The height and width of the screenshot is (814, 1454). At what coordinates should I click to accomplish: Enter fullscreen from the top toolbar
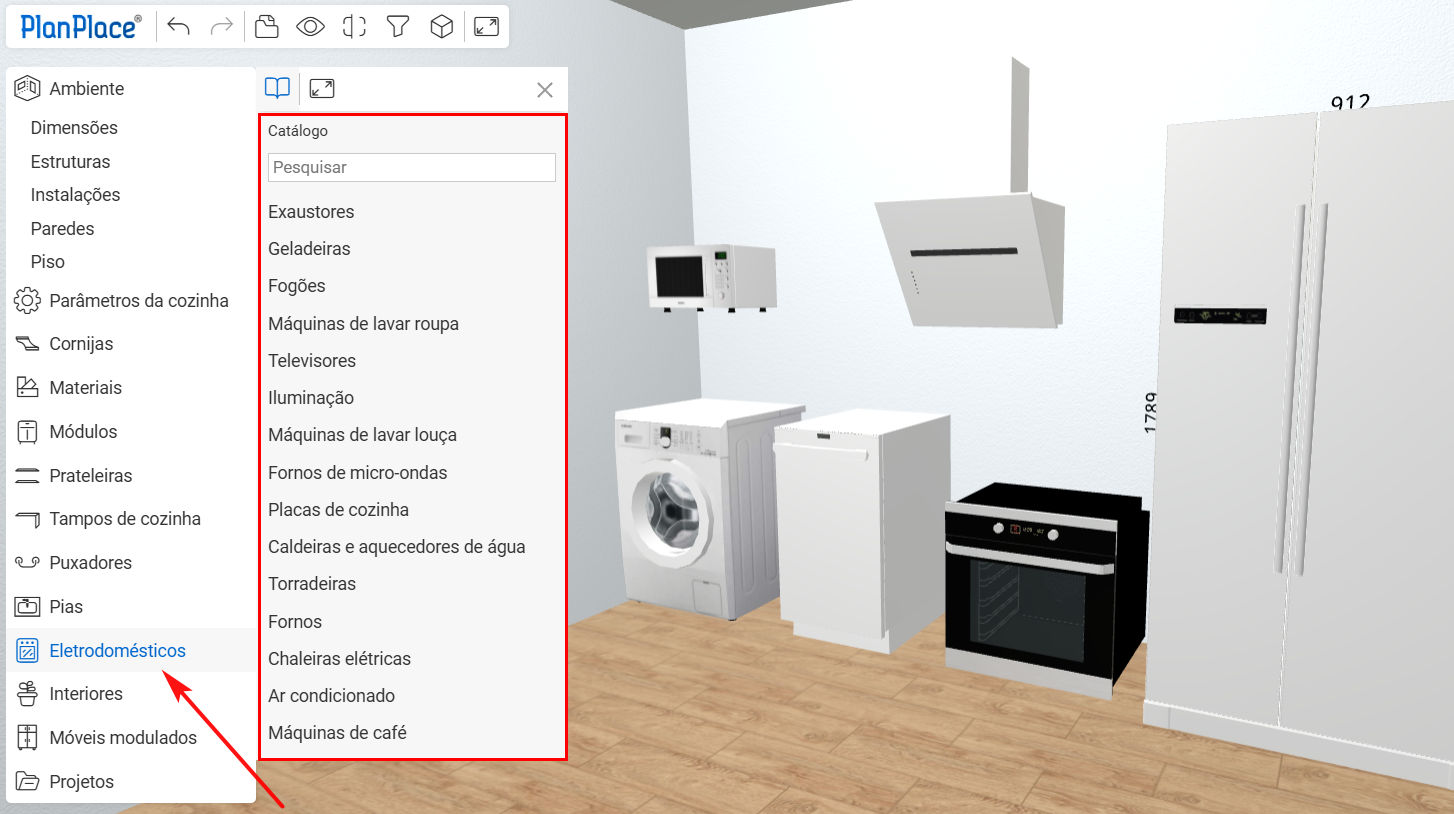tap(486, 27)
